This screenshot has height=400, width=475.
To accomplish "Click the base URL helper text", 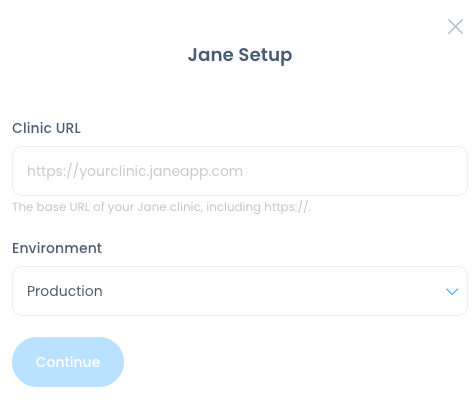I will pyautogui.click(x=162, y=207).
